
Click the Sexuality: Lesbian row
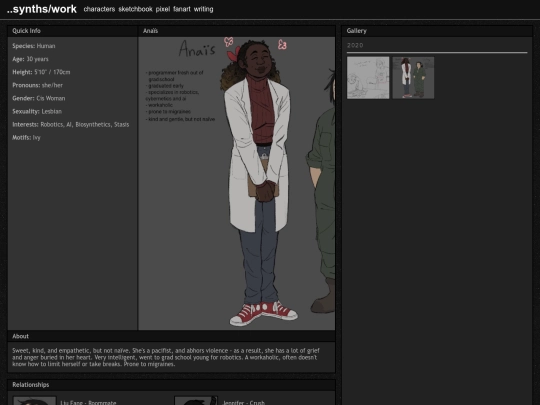(37, 111)
